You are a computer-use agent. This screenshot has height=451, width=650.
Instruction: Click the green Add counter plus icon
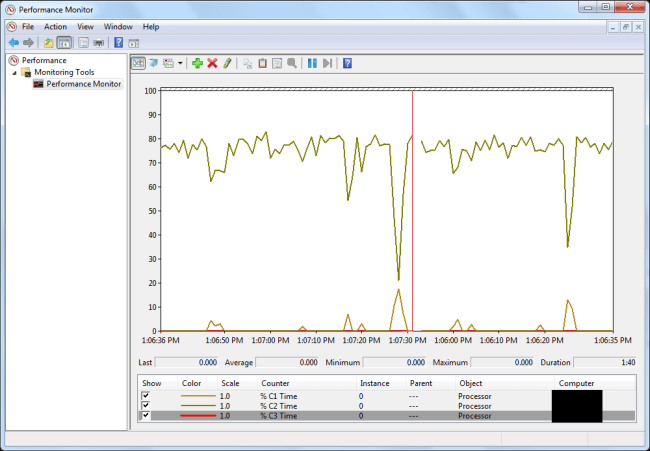(x=197, y=63)
